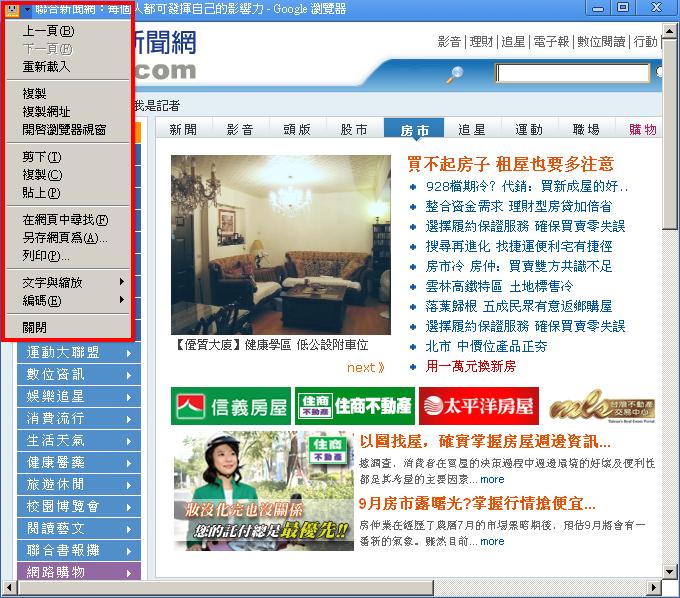Open article 雲林高鐵特區 土地標售冷
Screen dimensions: 680x598
(499, 286)
